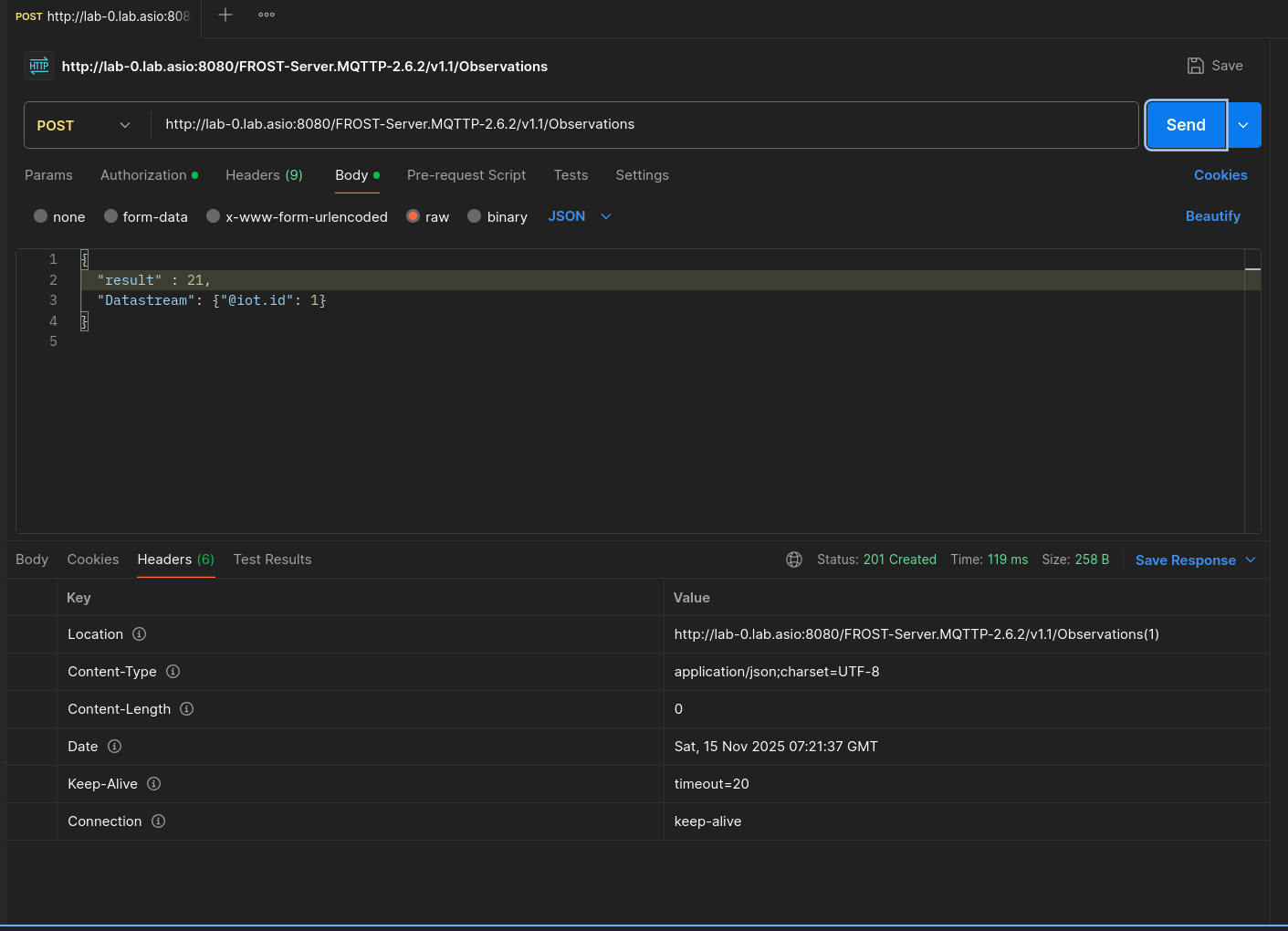Select the form-data radio option

(111, 216)
